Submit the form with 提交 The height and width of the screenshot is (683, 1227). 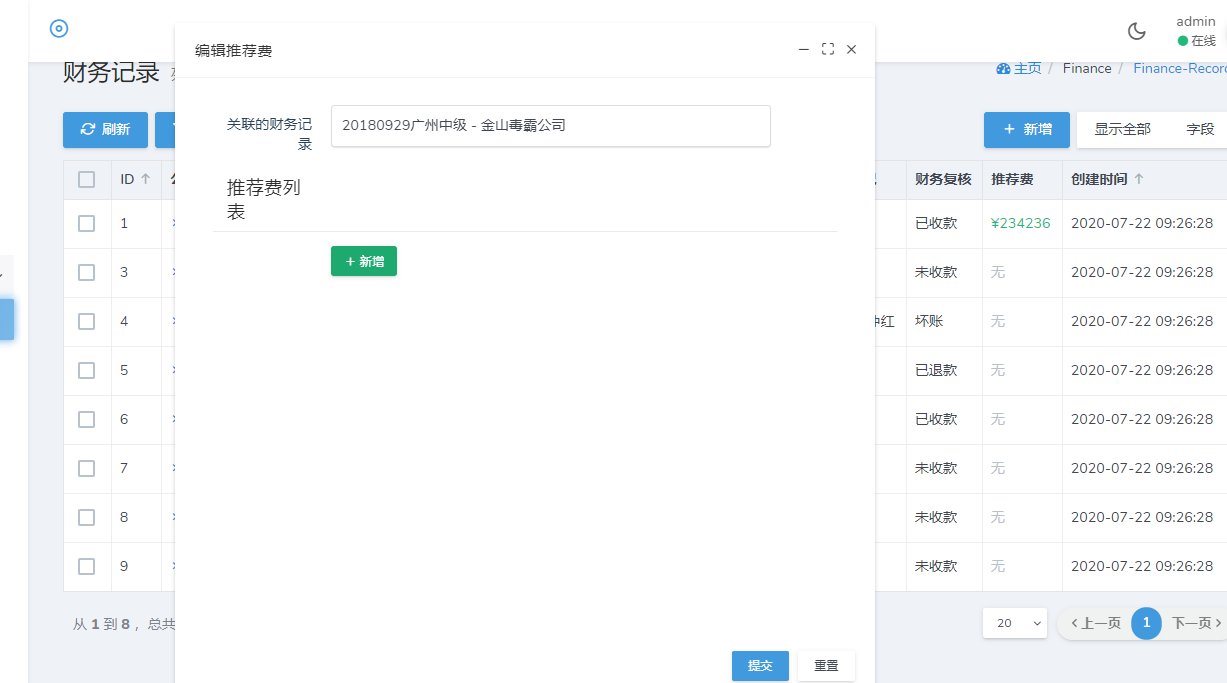coord(760,666)
